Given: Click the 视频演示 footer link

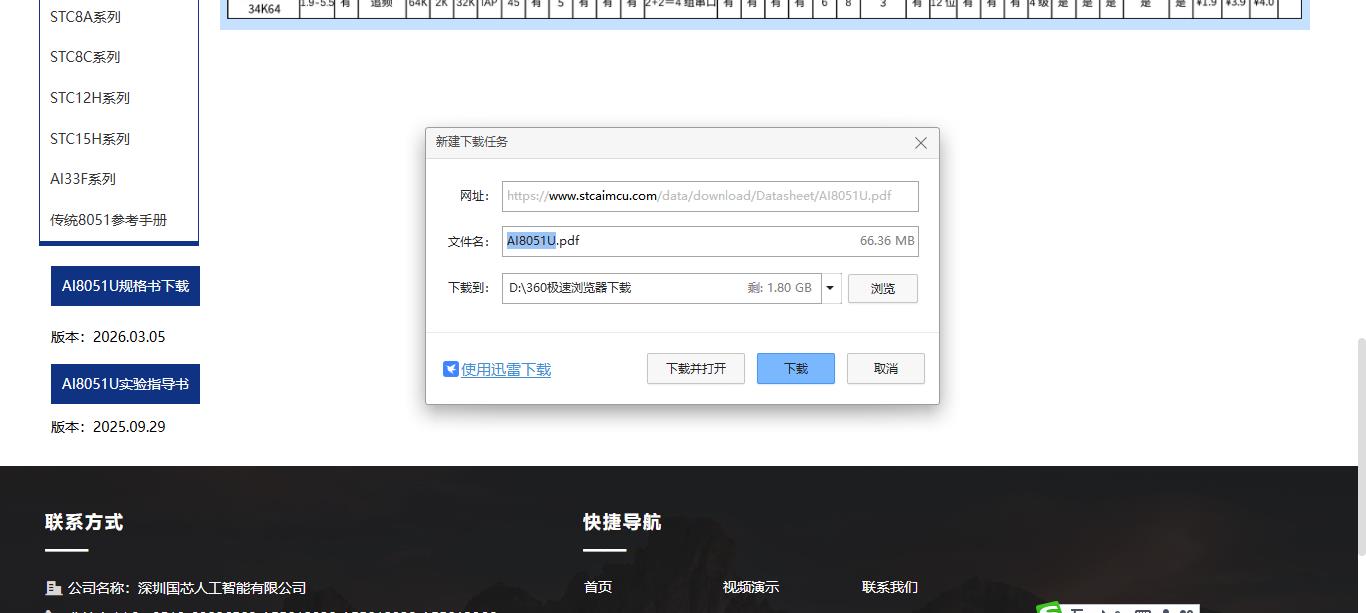Looking at the screenshot, I should click(751, 587).
